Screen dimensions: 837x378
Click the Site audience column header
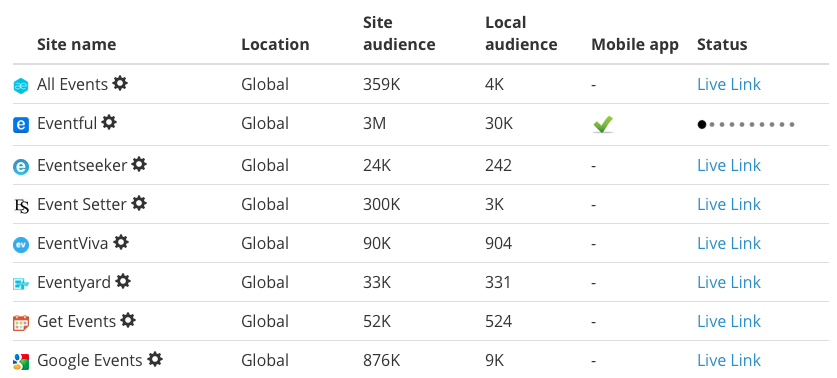click(399, 33)
